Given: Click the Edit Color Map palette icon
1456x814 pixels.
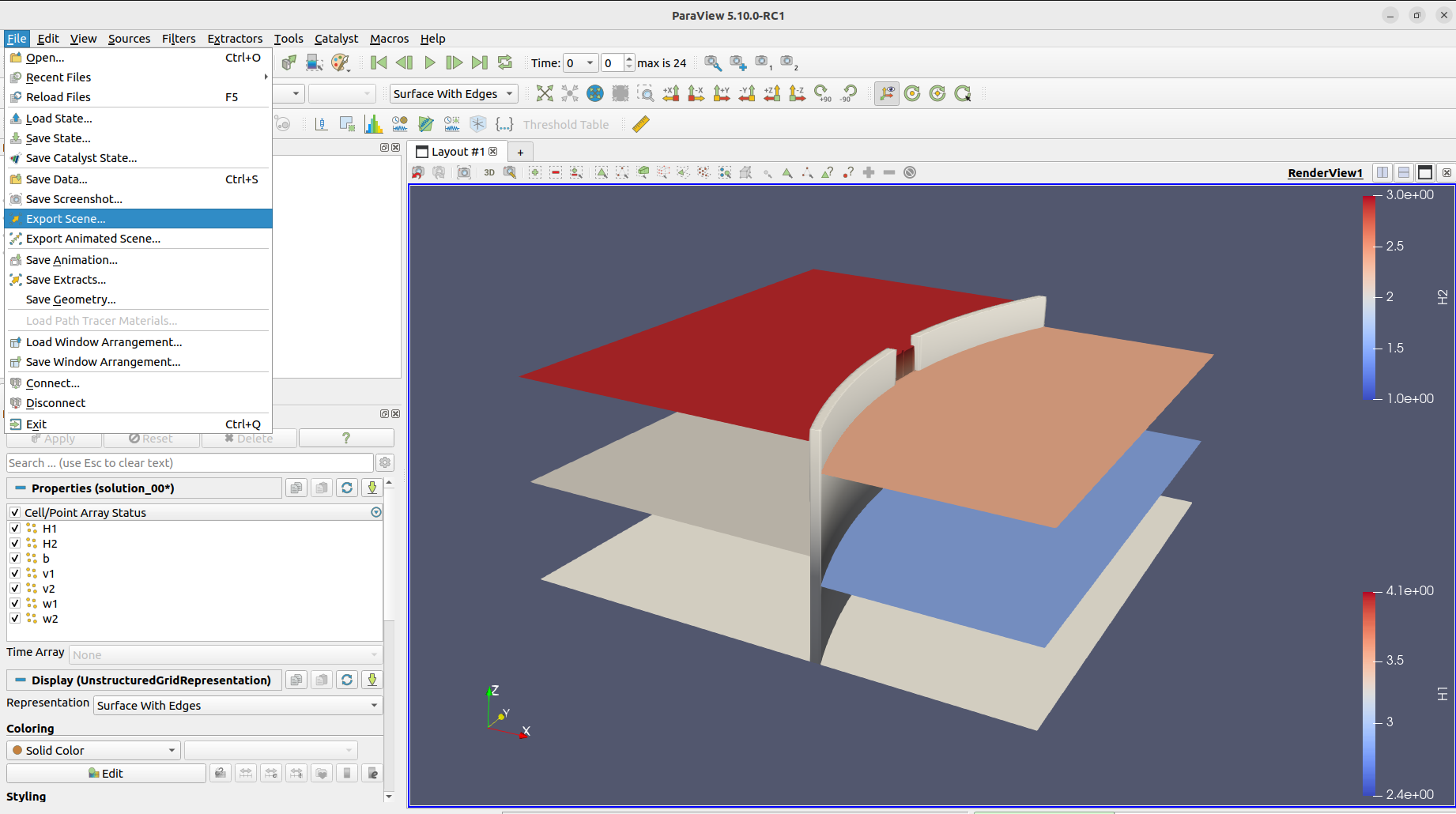Looking at the screenshot, I should (341, 62).
